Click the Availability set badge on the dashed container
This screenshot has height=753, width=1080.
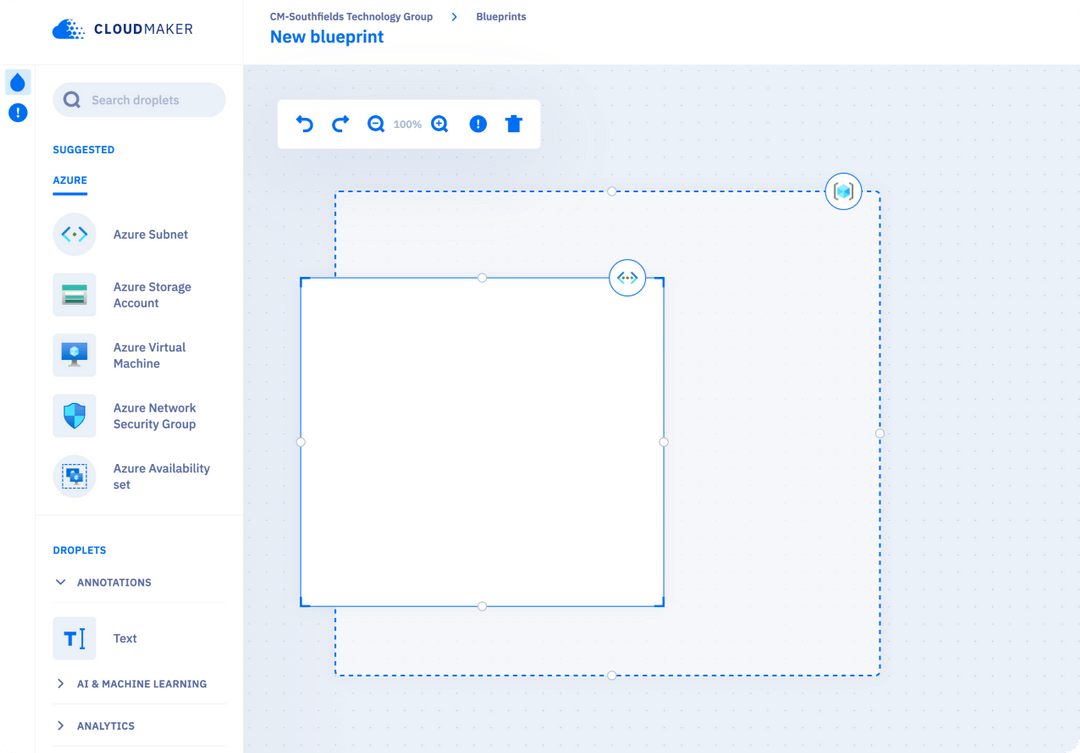click(x=843, y=191)
